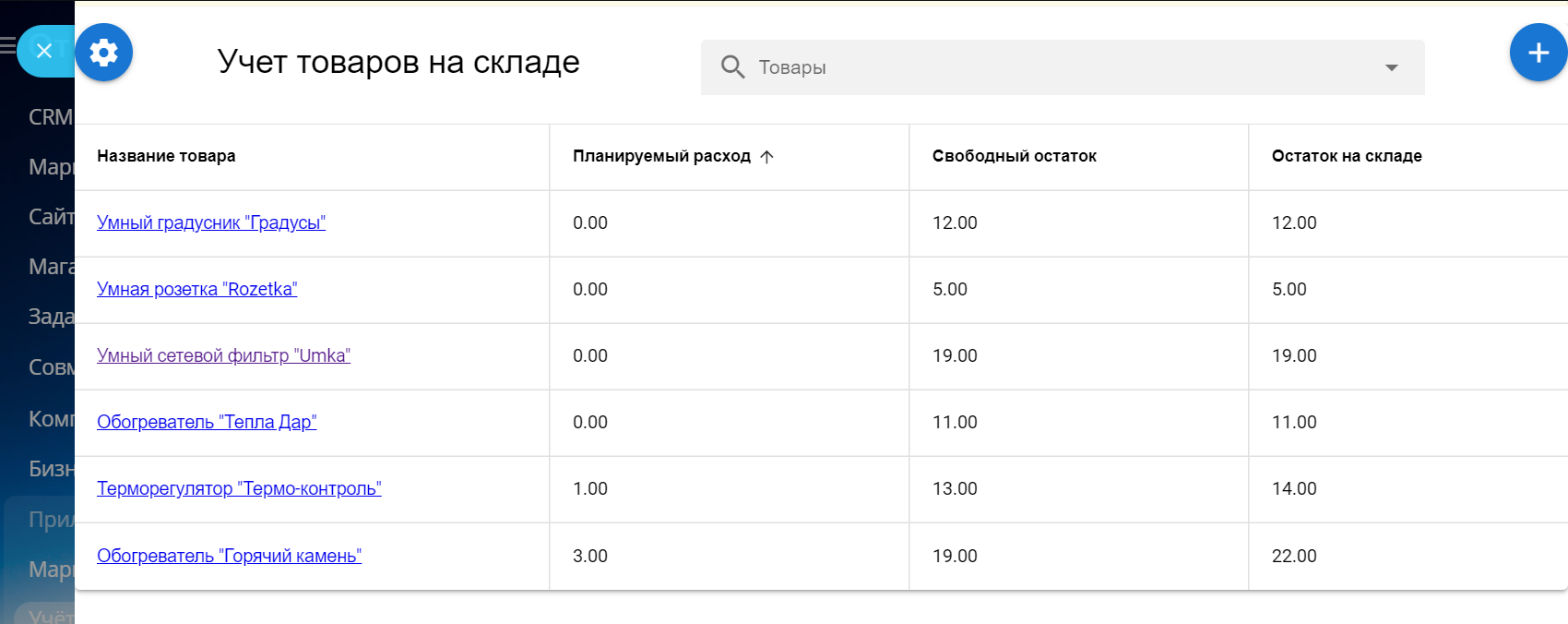Select CRM in the left sidebar

(x=50, y=117)
